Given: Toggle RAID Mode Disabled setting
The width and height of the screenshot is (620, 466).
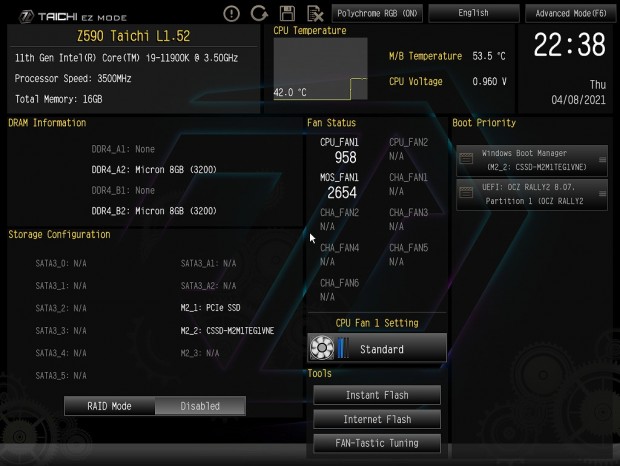Looking at the screenshot, I should 200,406.
